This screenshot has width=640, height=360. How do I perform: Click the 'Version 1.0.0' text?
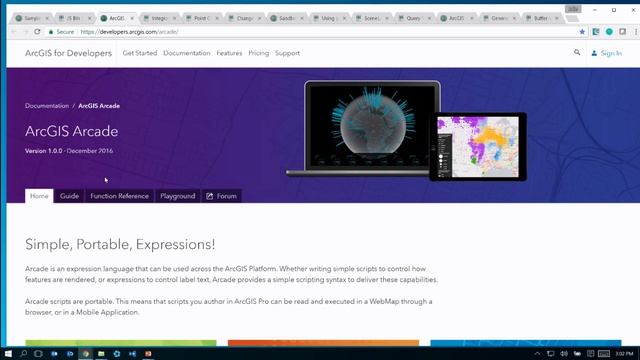44,151
